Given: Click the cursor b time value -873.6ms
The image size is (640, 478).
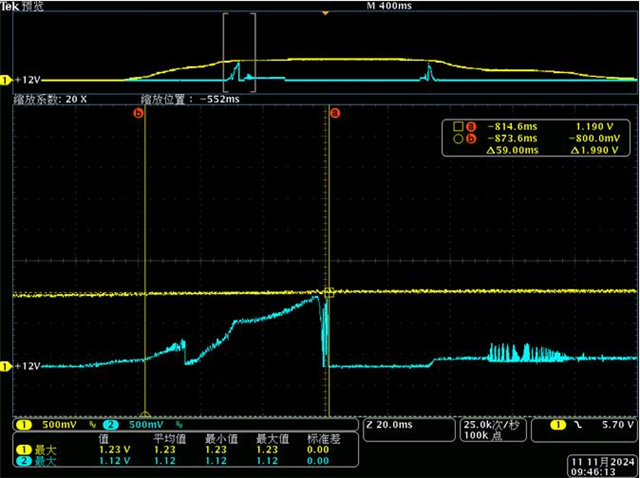Looking at the screenshot, I should 512,138.
